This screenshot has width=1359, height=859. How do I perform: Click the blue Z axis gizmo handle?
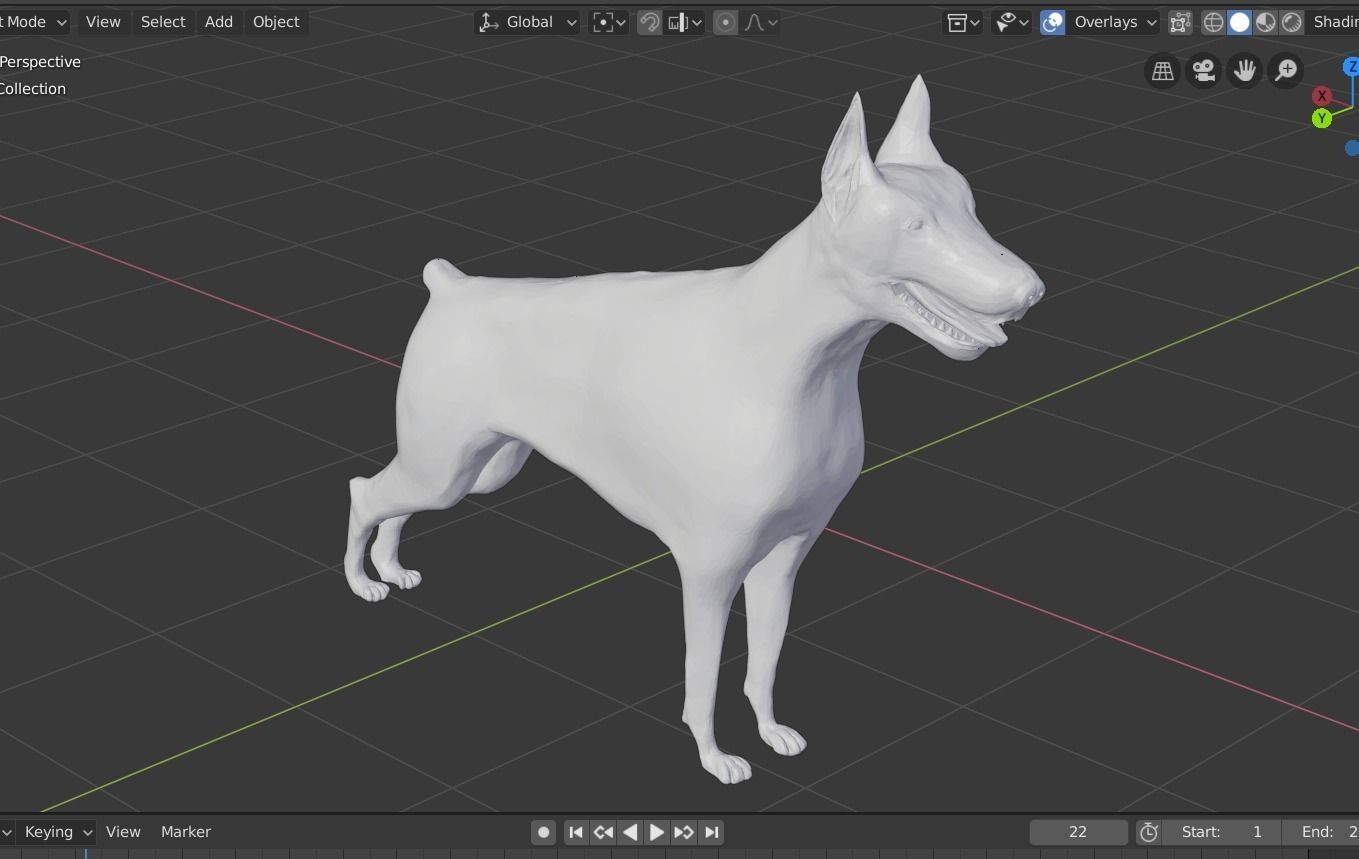[x=1351, y=67]
